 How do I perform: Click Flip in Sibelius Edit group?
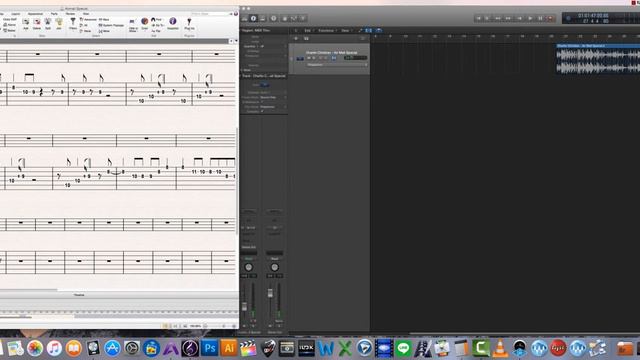[156, 31]
